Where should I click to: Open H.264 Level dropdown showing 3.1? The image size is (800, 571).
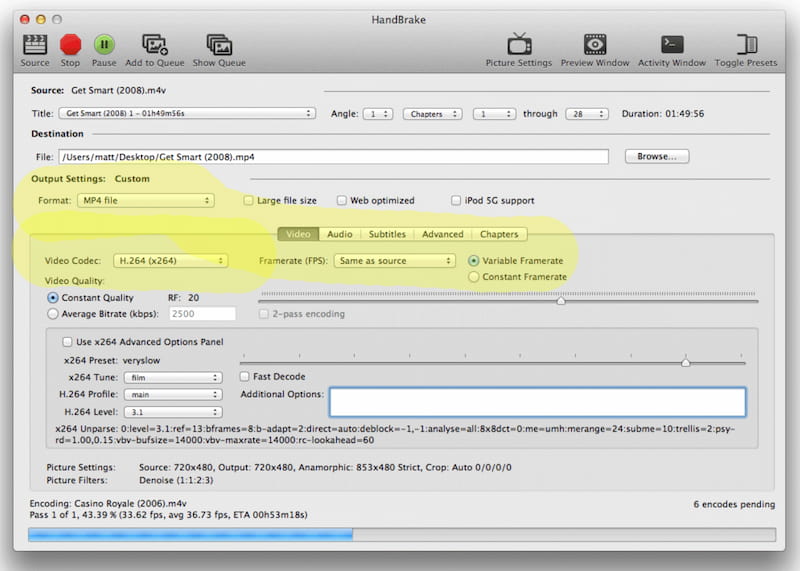coord(173,412)
